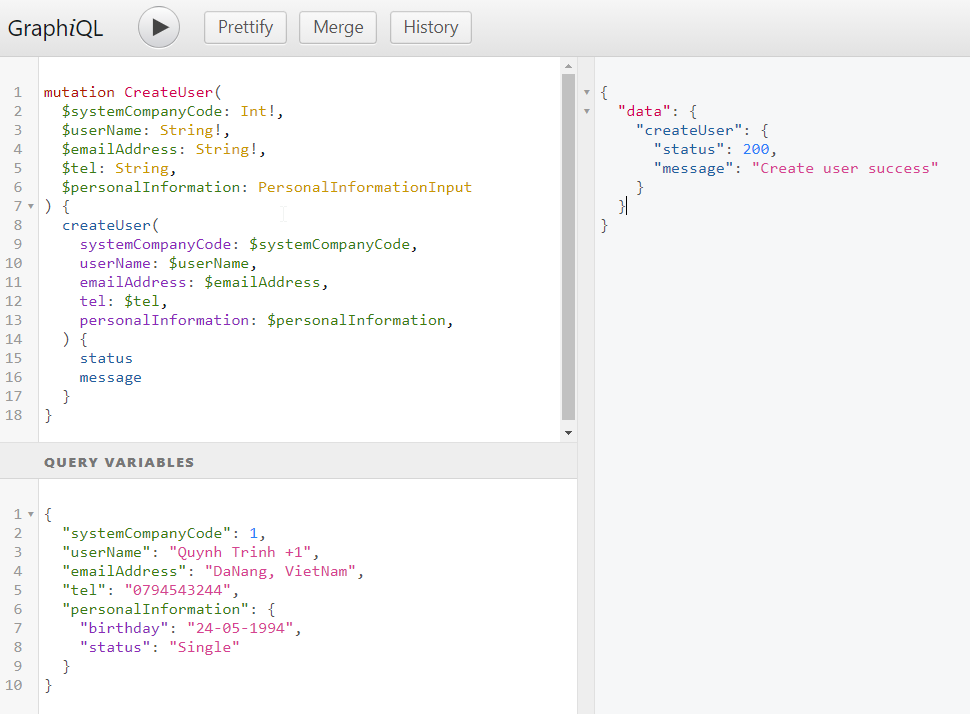
Task: Click the PersonalInformationInput type in query
Action: [364, 187]
